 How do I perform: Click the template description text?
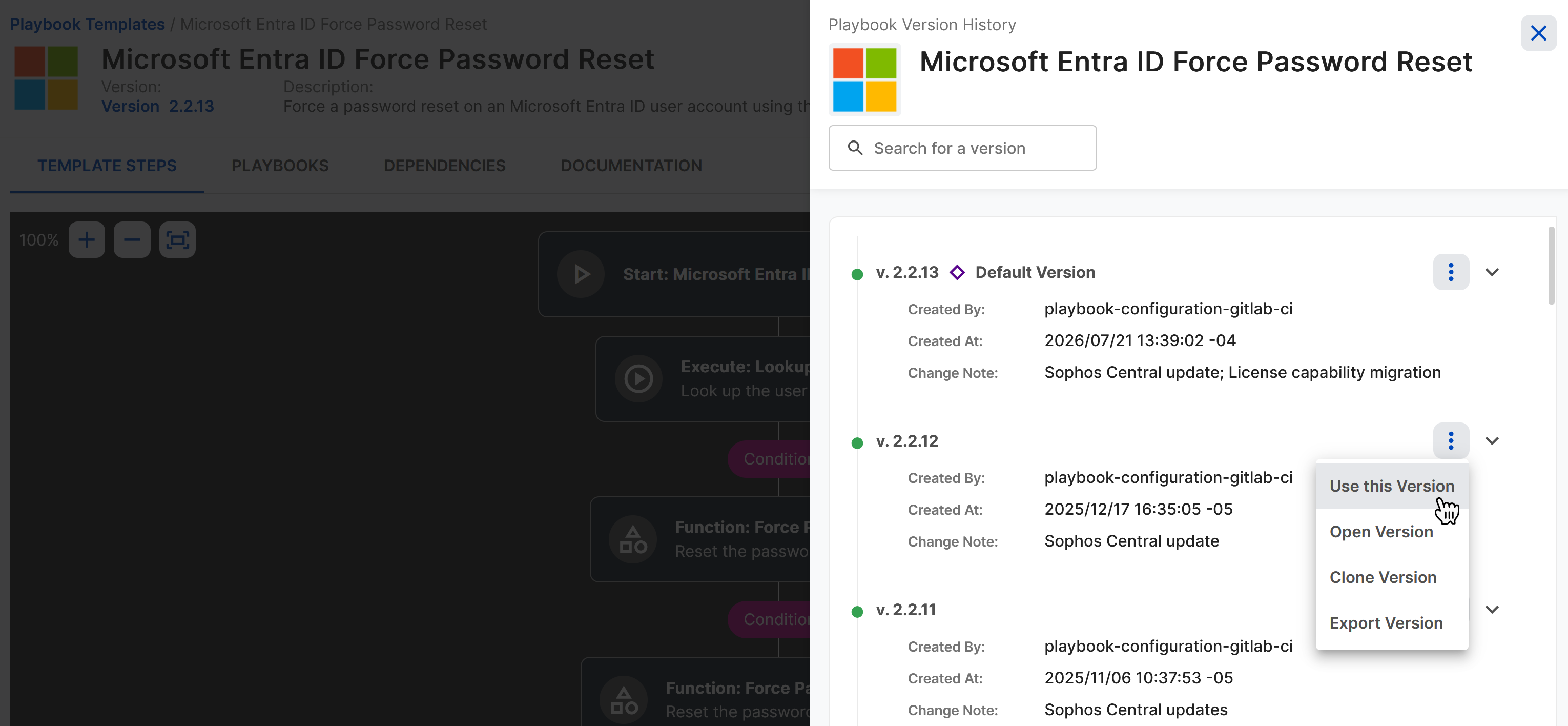[x=547, y=107]
